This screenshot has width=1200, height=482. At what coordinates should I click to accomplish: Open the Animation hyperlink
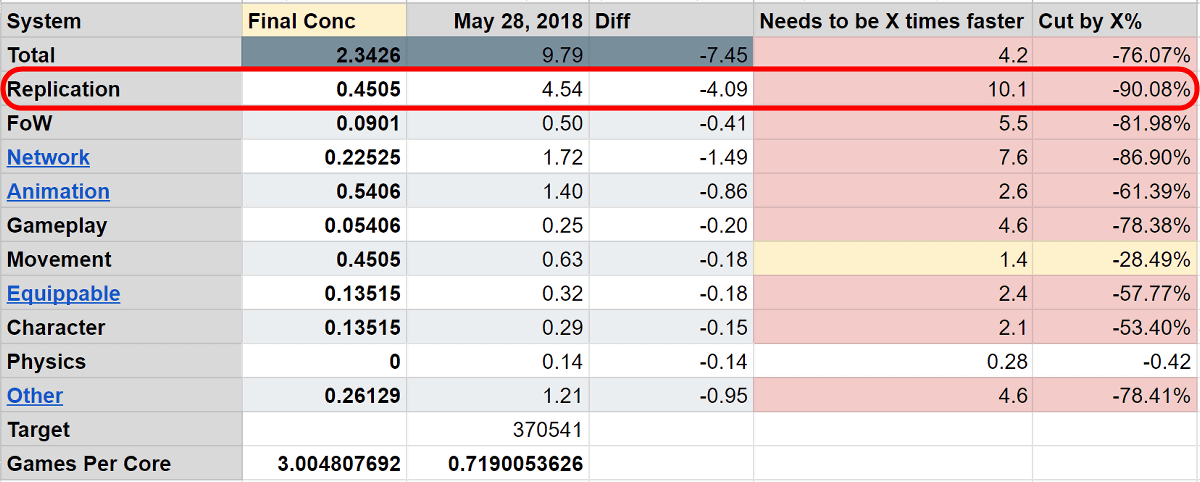(x=58, y=192)
